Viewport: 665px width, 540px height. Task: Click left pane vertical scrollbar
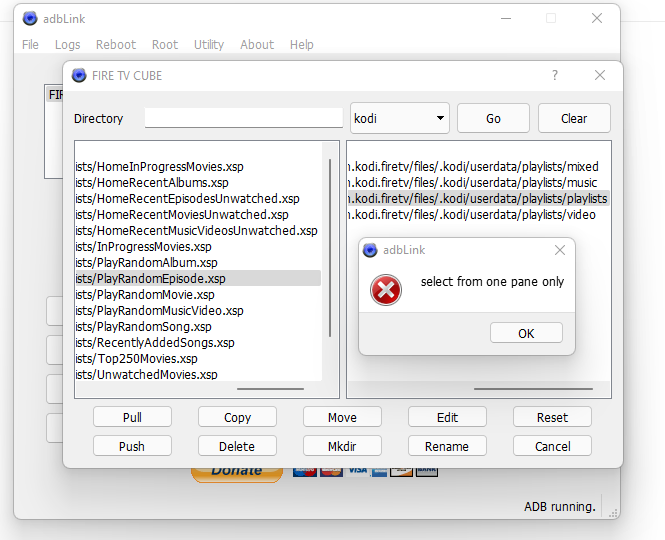330,248
